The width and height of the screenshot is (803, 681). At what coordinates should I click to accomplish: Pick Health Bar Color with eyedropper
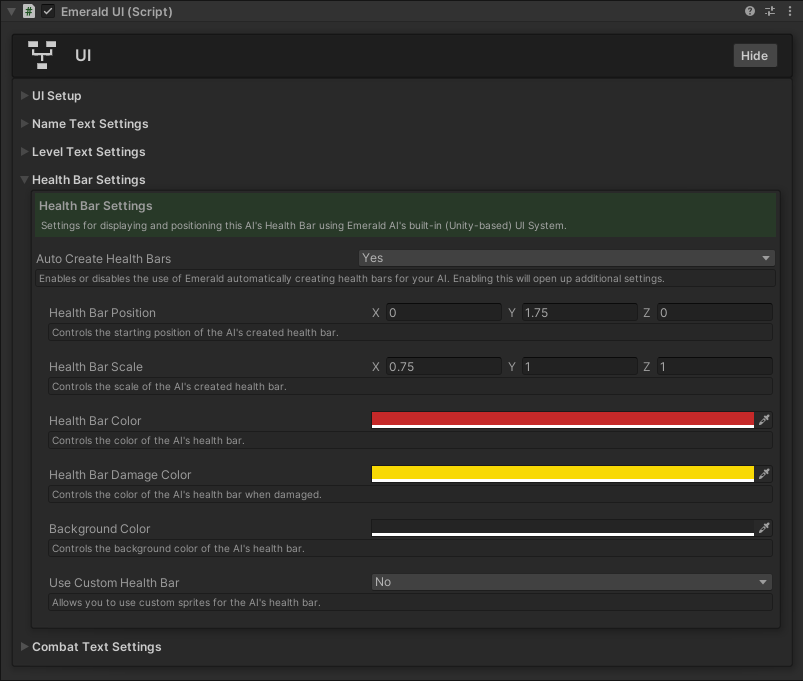coord(765,420)
